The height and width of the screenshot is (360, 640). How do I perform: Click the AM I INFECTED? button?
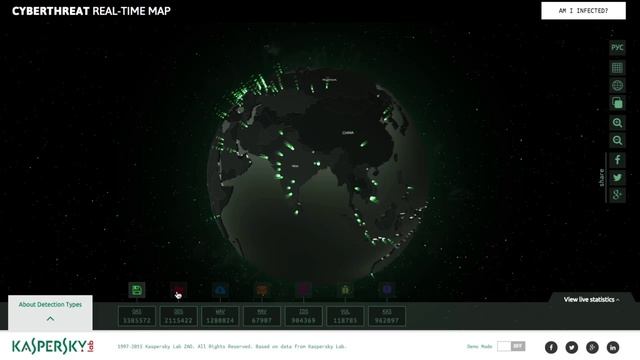[x=583, y=11]
